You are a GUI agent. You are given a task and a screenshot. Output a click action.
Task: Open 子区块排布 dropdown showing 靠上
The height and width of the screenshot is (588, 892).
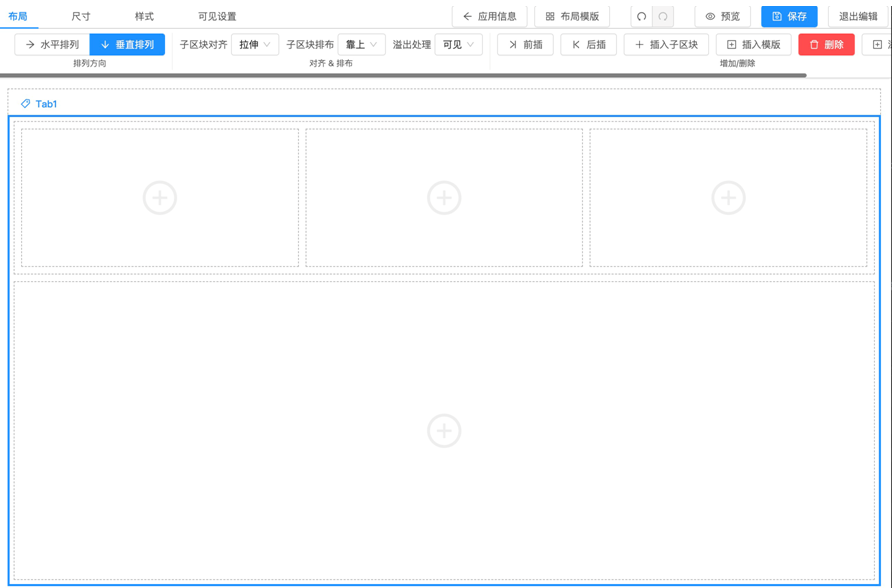tap(361, 44)
